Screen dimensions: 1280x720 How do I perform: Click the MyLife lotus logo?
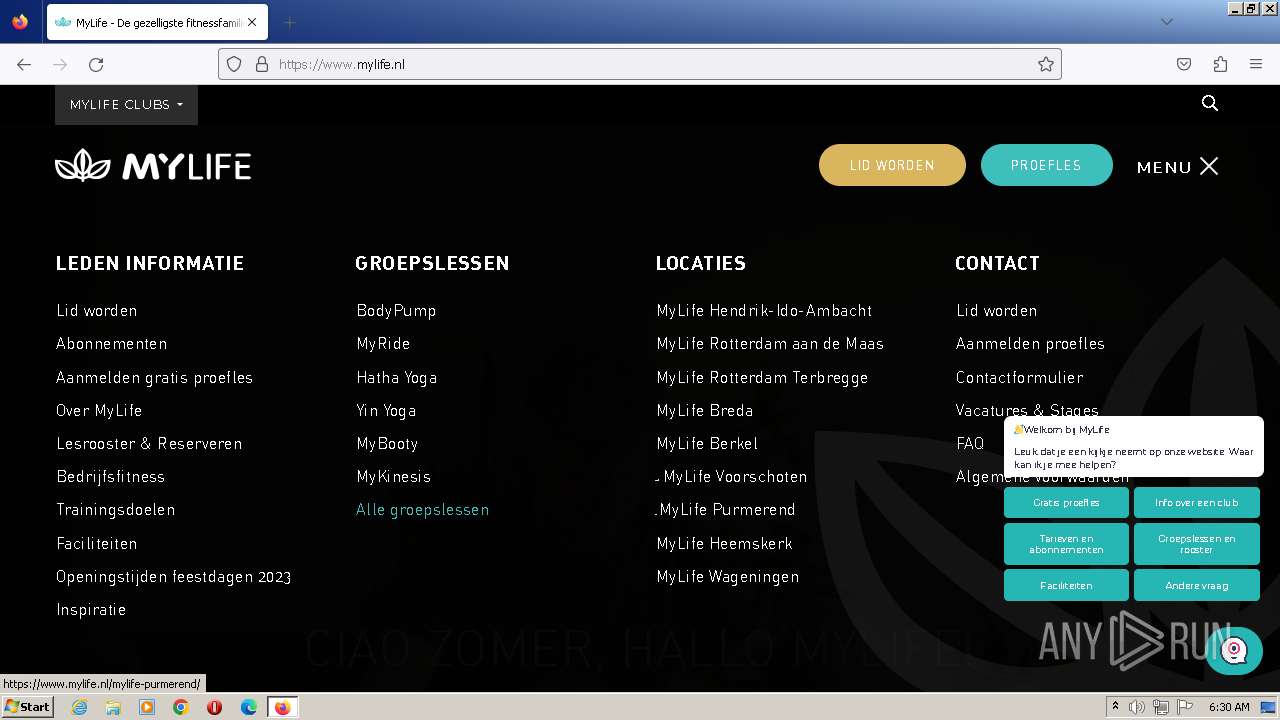(153, 165)
